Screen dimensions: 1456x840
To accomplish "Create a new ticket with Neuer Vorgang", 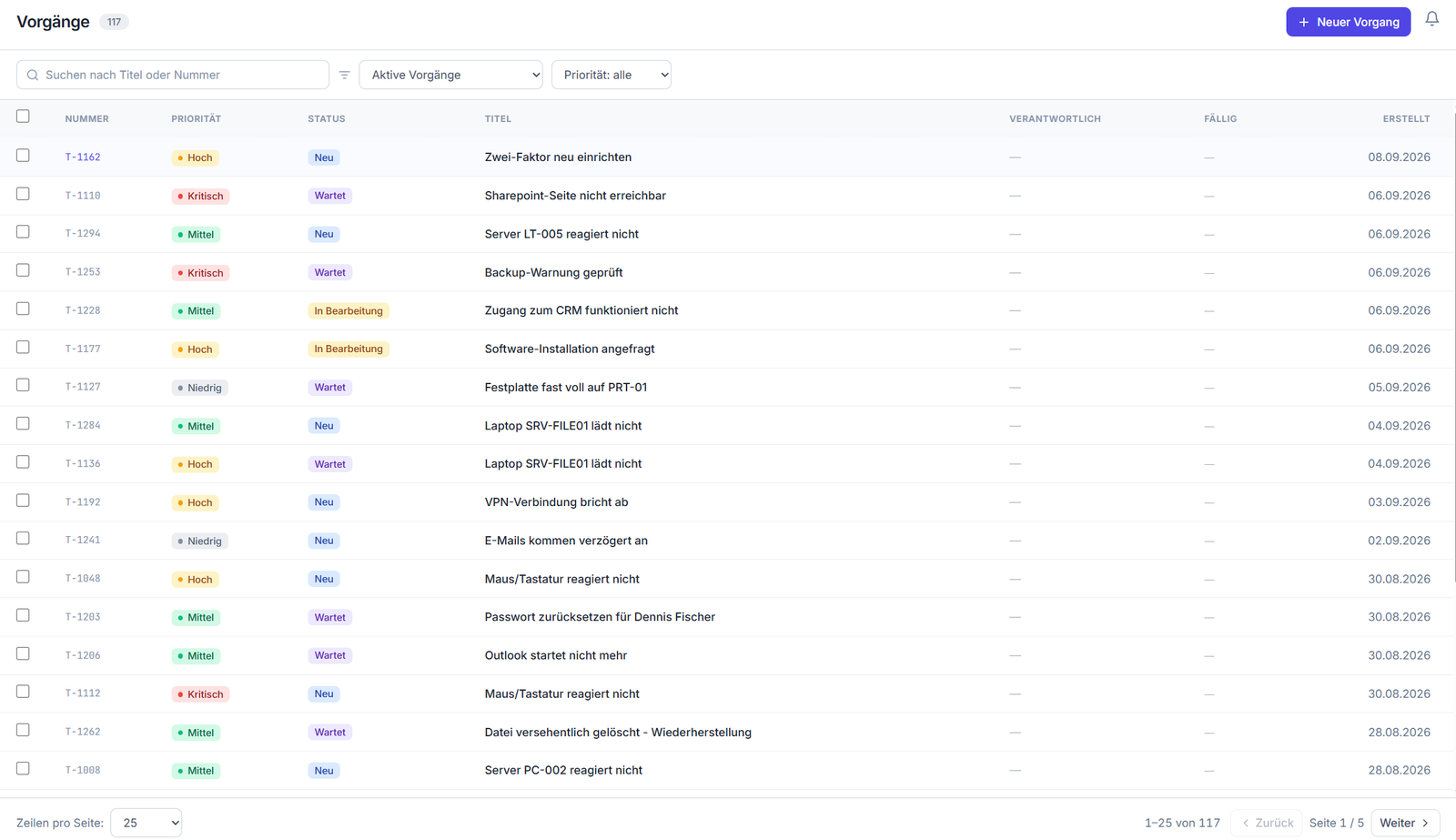I will [x=1348, y=22].
